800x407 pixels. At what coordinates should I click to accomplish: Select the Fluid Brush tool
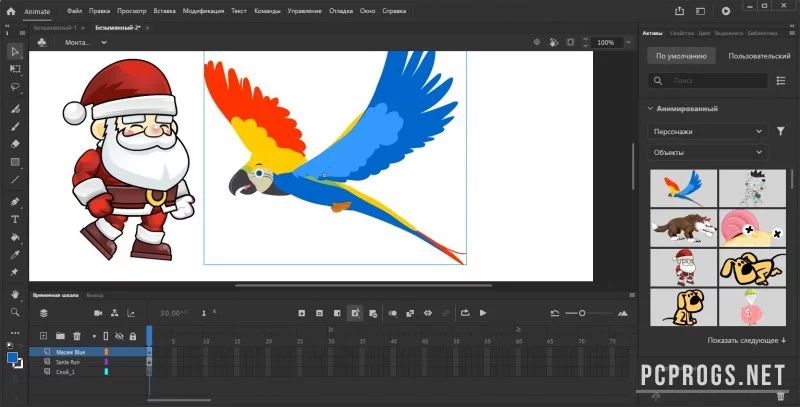tap(15, 109)
